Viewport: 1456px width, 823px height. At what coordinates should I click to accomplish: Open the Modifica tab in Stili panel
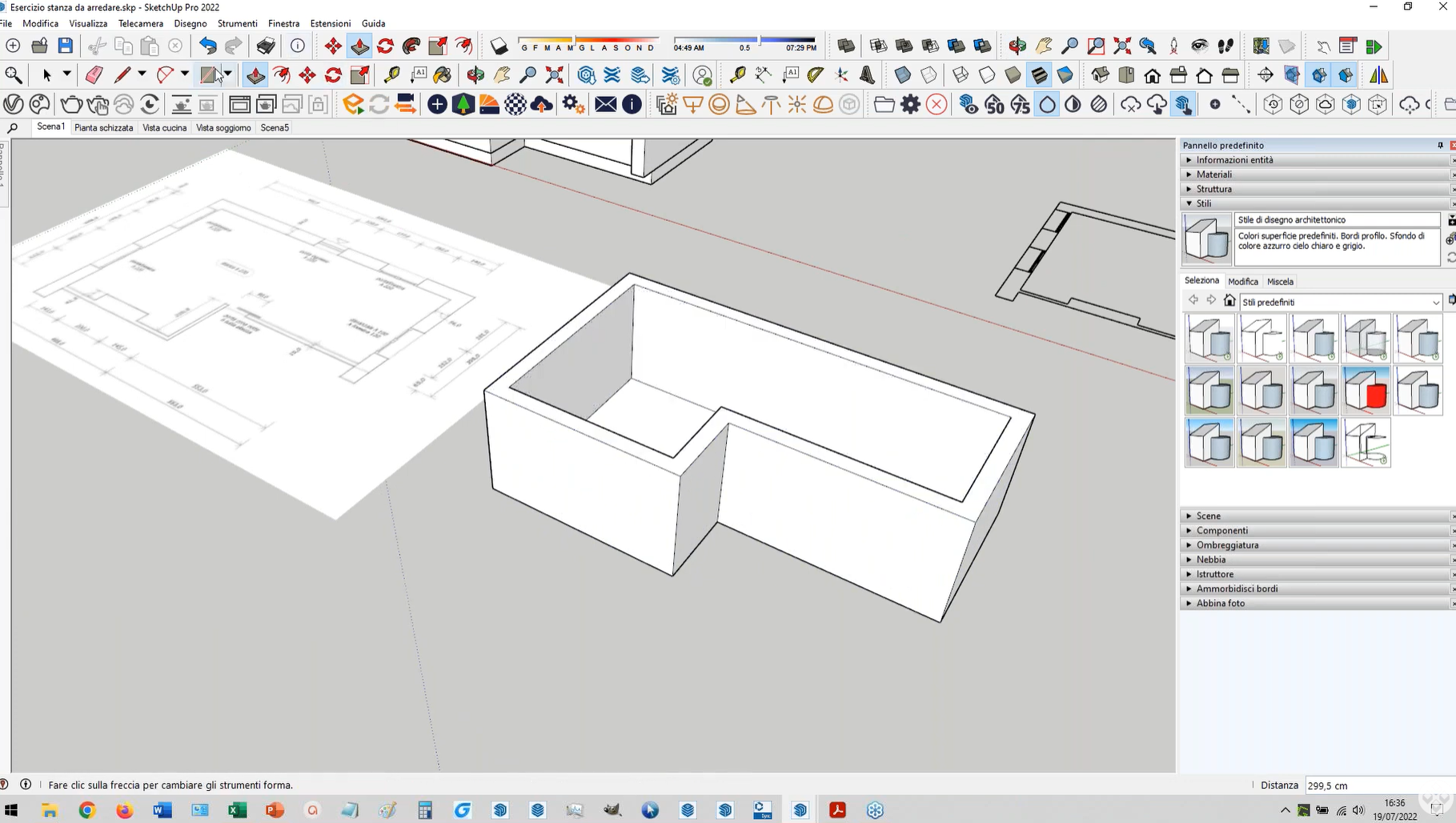click(1242, 282)
